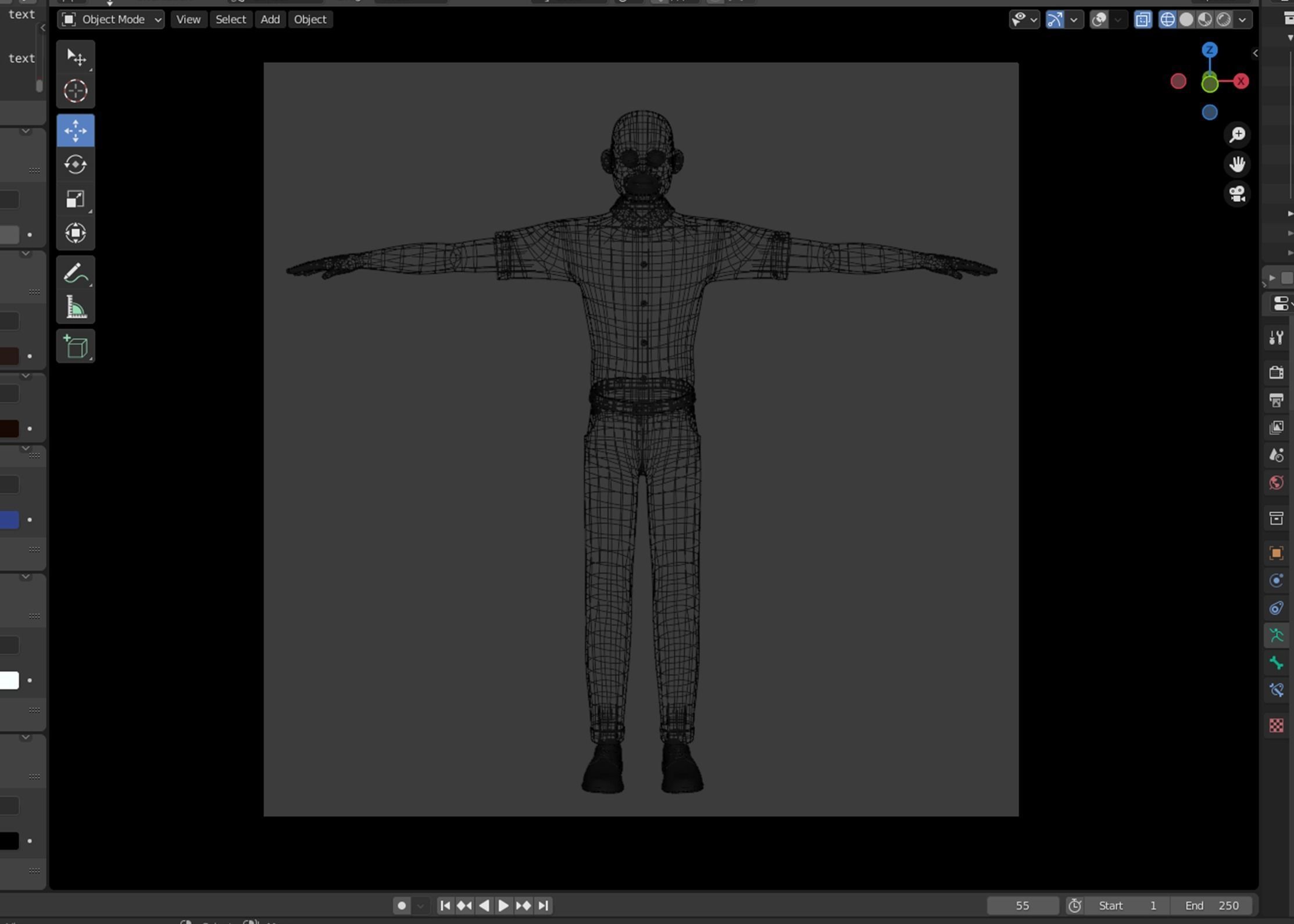Screen dimensions: 1294x924
Task: Open the Add Cube tool
Action: (76, 346)
